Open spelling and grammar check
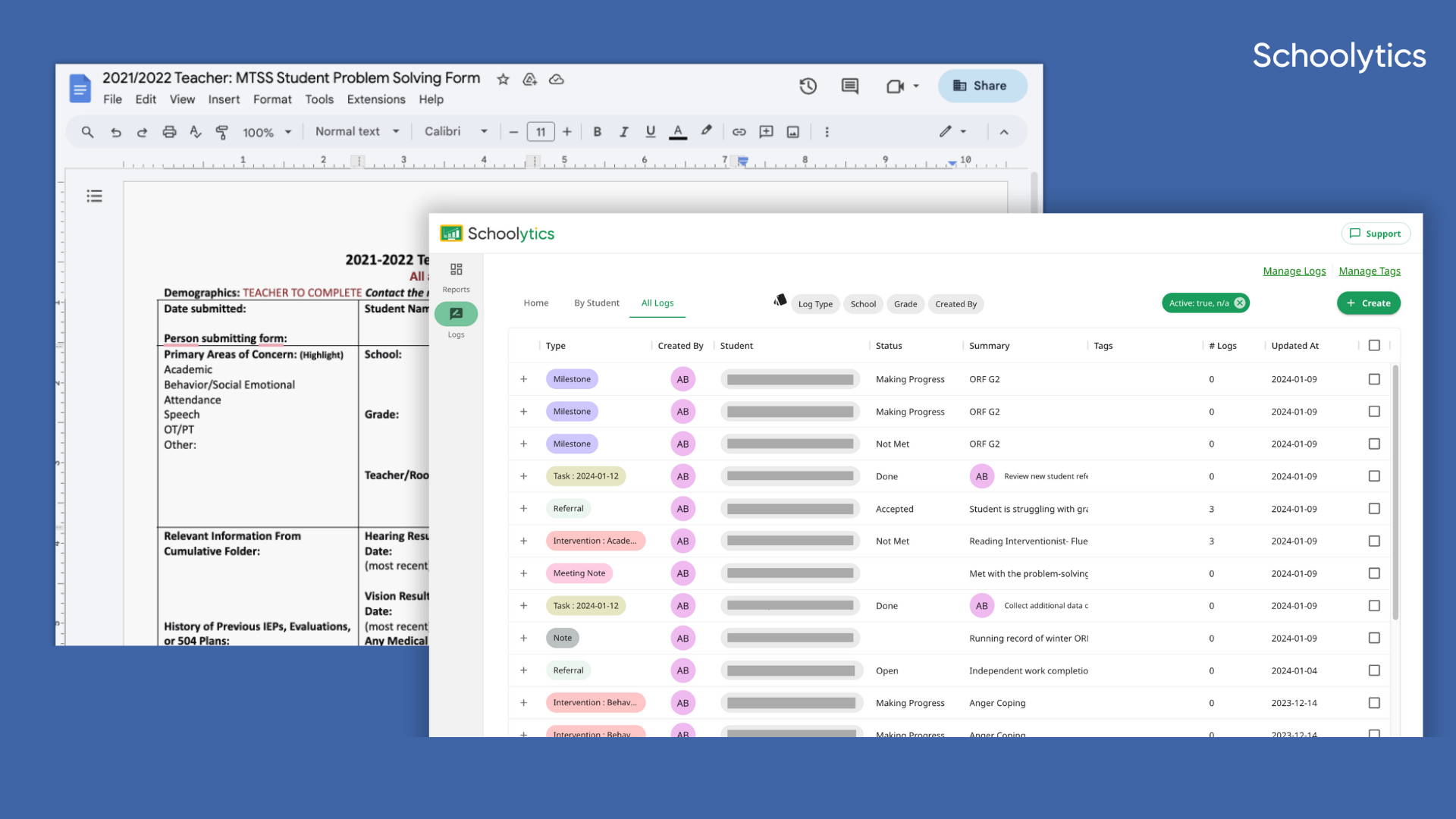Screen dimensions: 1456x819 (195, 131)
